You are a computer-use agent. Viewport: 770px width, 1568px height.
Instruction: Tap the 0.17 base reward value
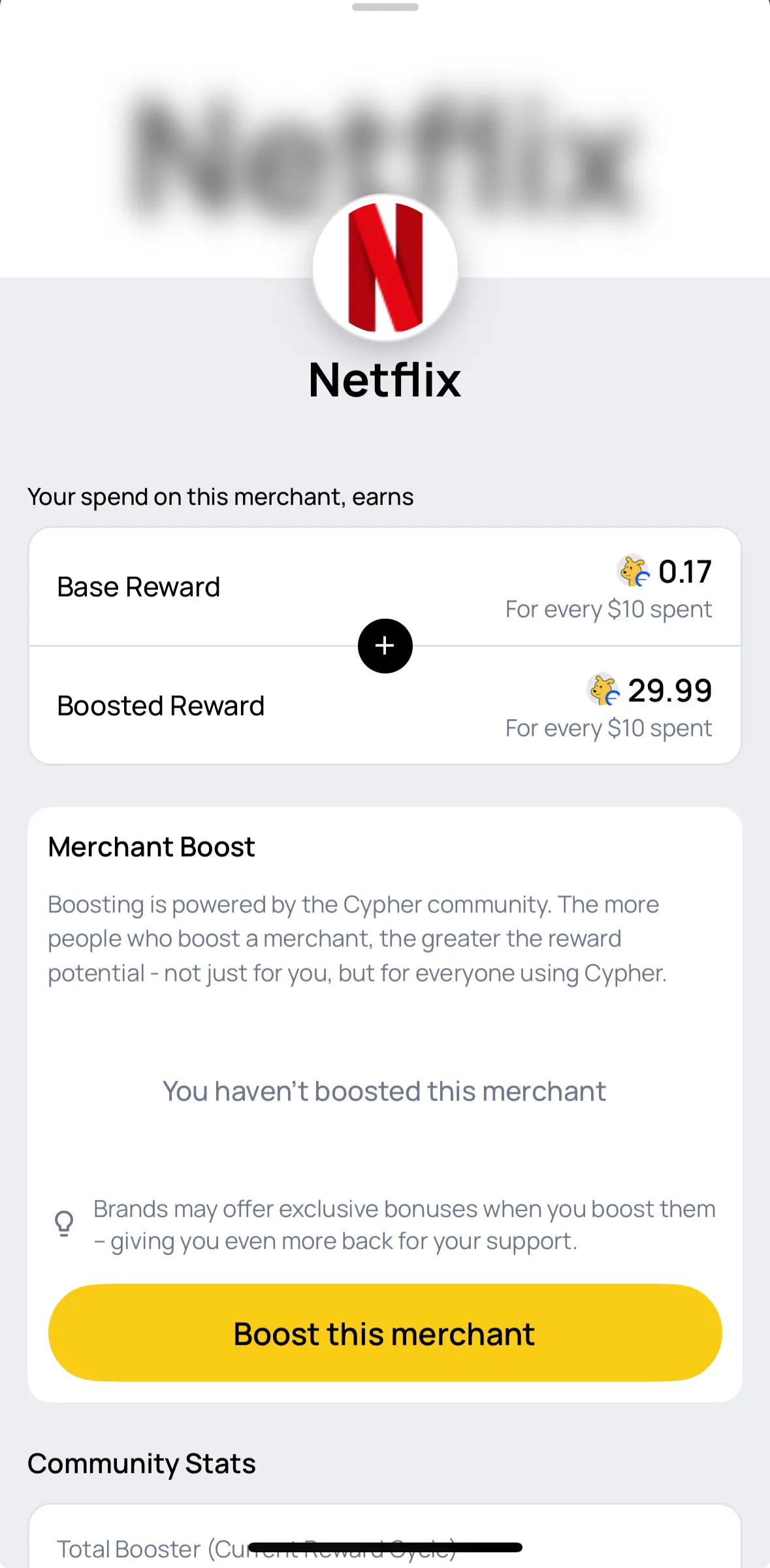click(x=684, y=572)
